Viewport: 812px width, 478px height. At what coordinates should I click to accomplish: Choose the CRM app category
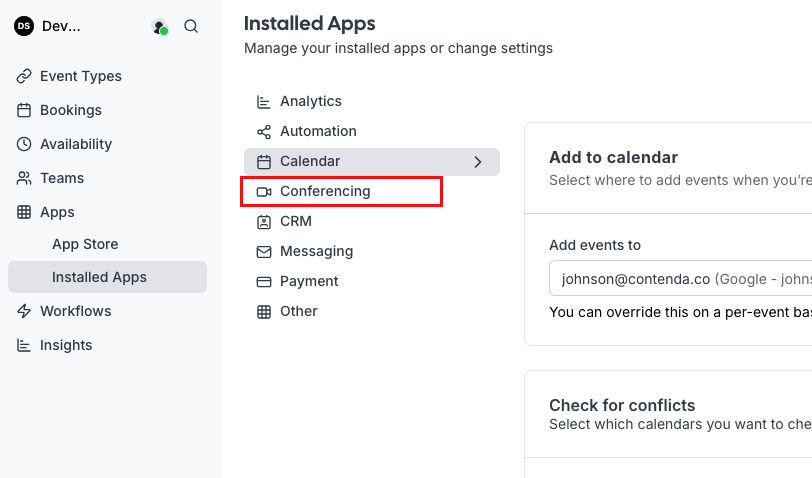[295, 221]
